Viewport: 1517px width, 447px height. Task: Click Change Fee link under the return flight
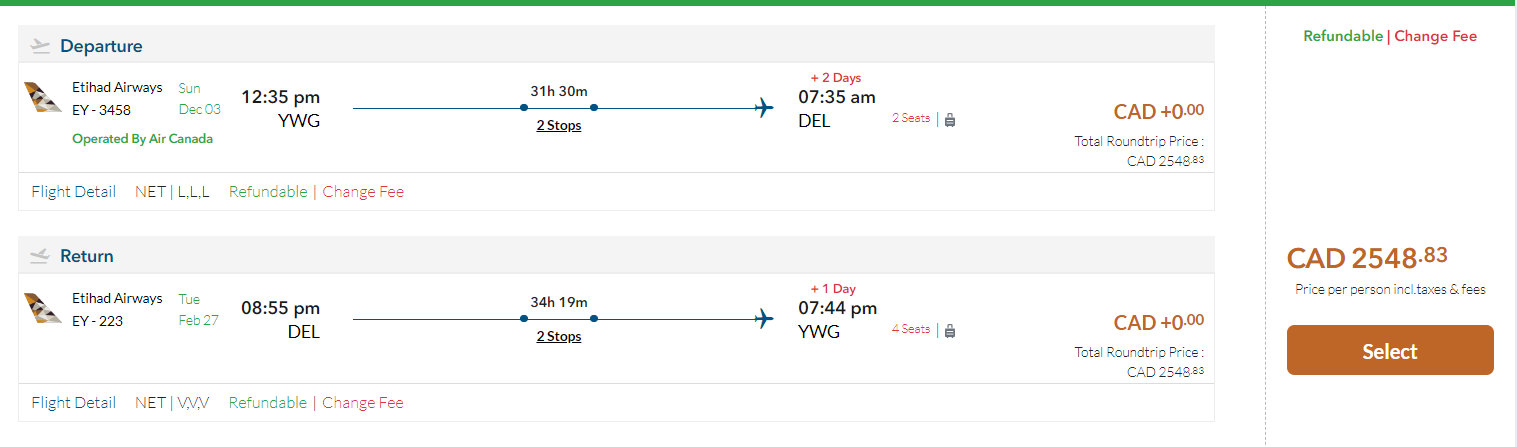coord(363,403)
